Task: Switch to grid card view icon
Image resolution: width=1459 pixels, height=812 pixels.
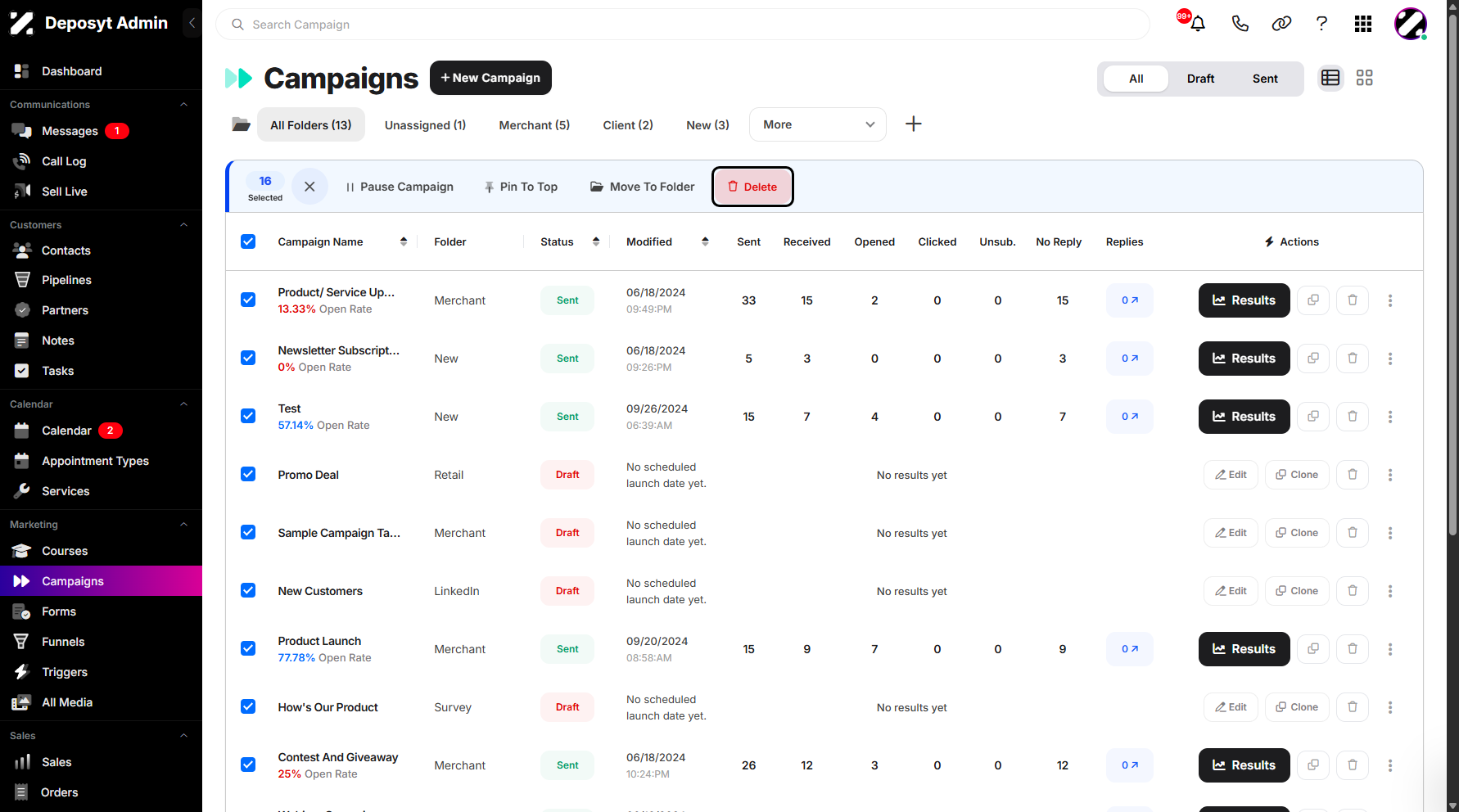Action: pyautogui.click(x=1364, y=78)
